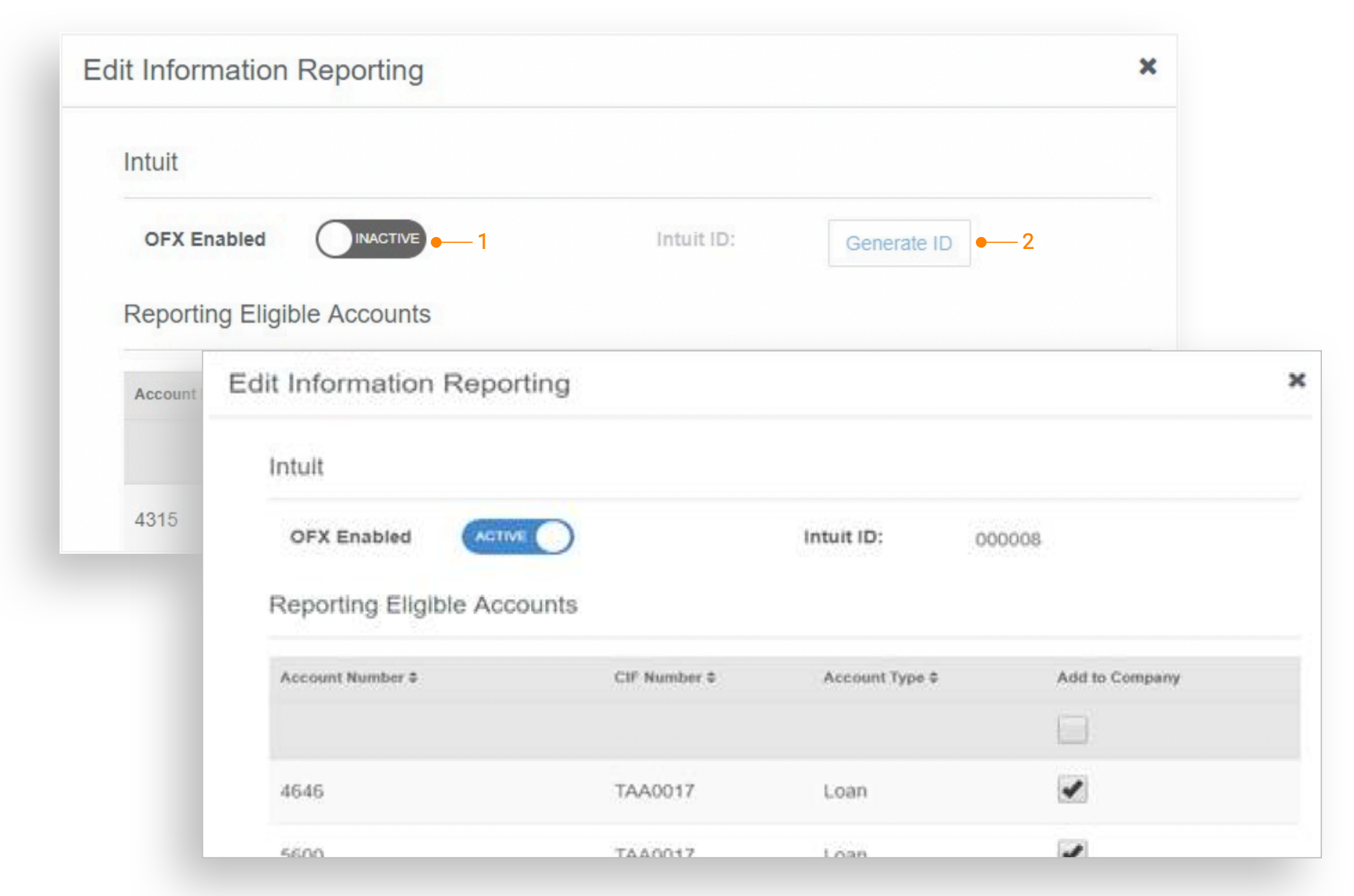Image resolution: width=1354 pixels, height=896 pixels.
Task: Turn off the ACTIVE OFX Enabled toggle
Action: pos(517,537)
